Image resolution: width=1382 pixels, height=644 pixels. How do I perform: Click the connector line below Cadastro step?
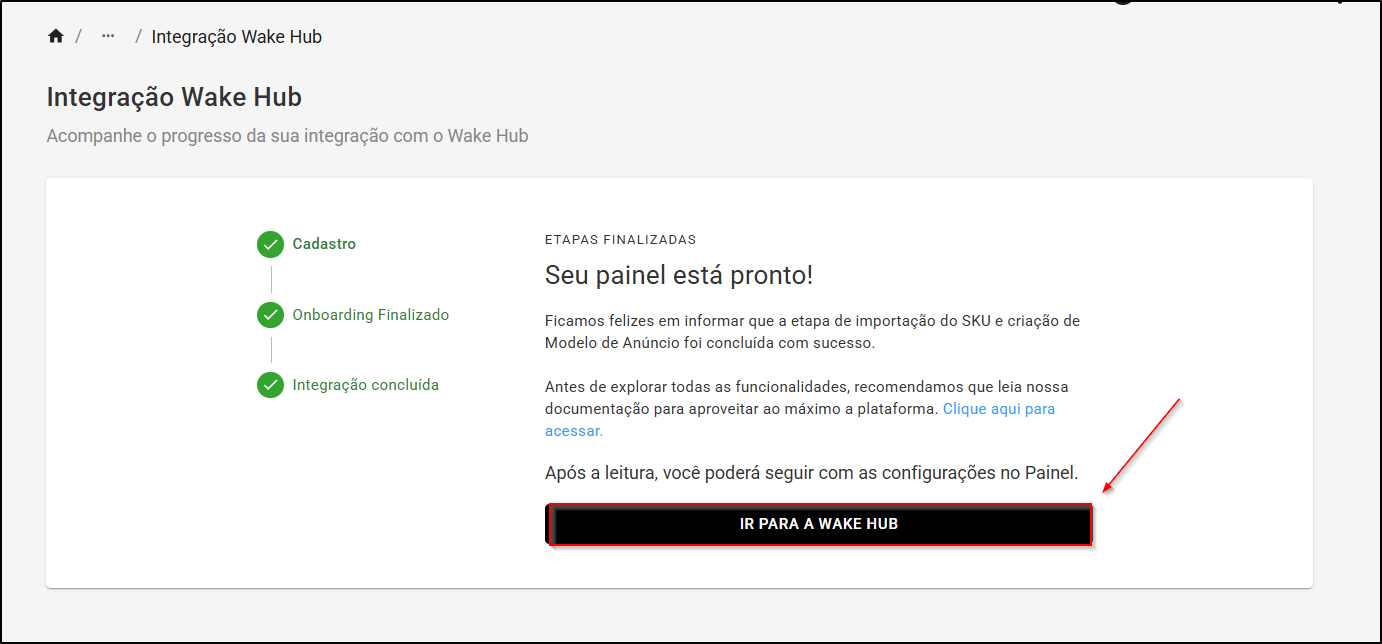coord(271,280)
